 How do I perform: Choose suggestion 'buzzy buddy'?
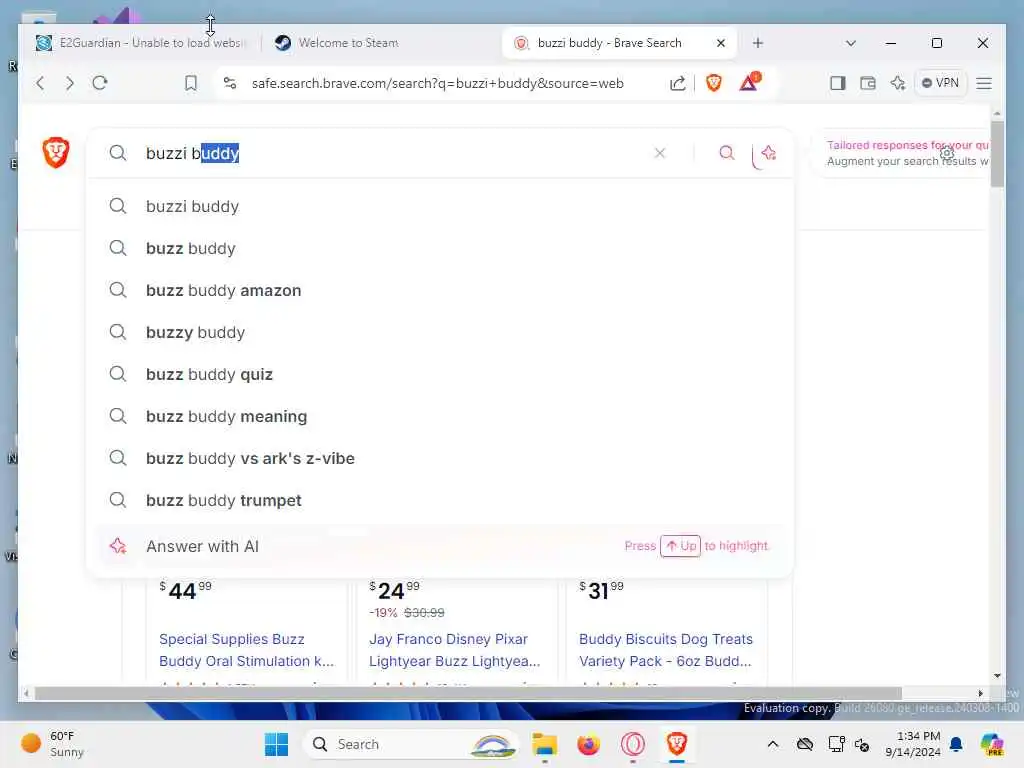point(440,332)
